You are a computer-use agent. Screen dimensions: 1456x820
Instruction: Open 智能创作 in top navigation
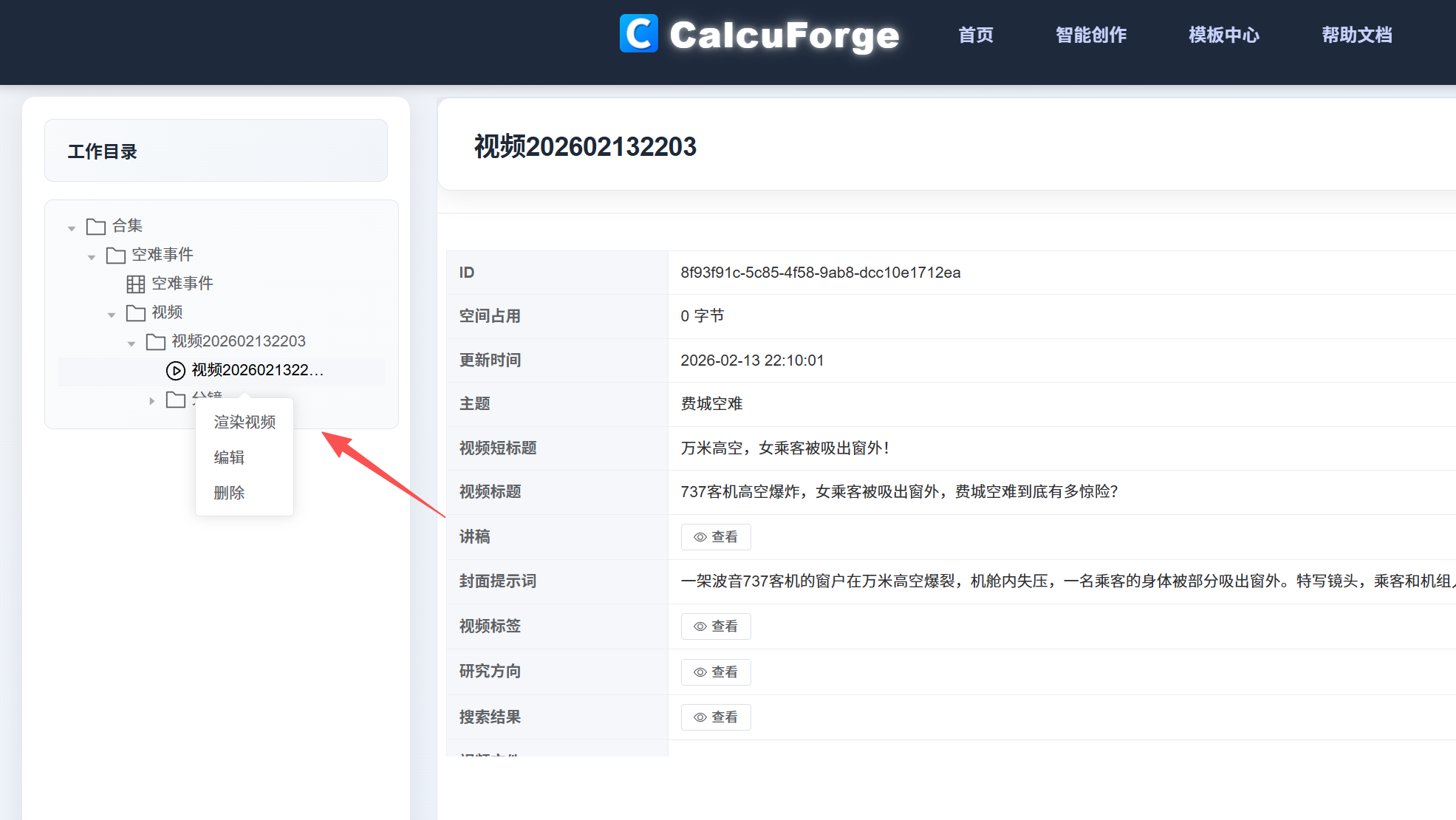coord(1091,35)
